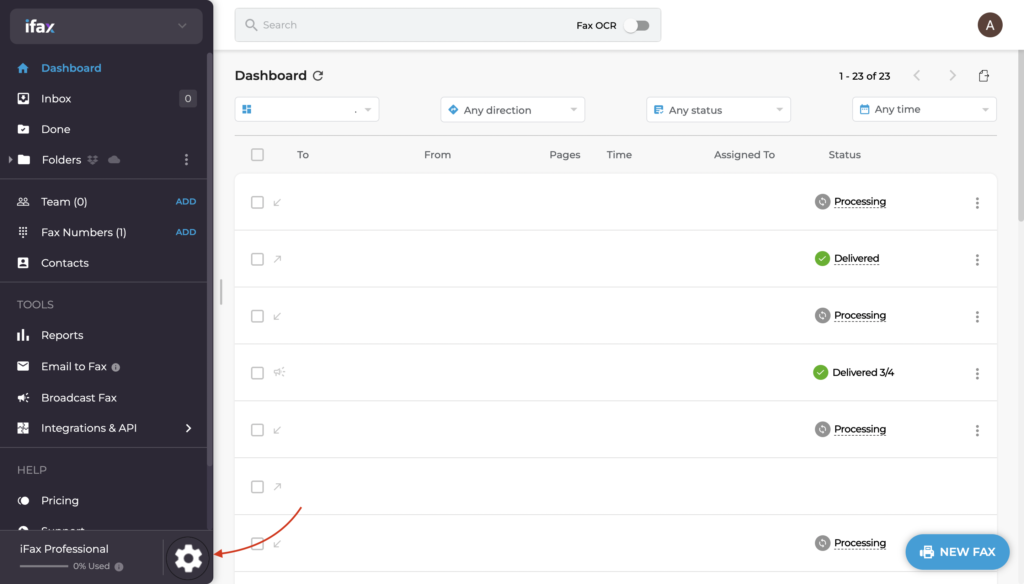Click the Assigned To column header

(x=744, y=155)
